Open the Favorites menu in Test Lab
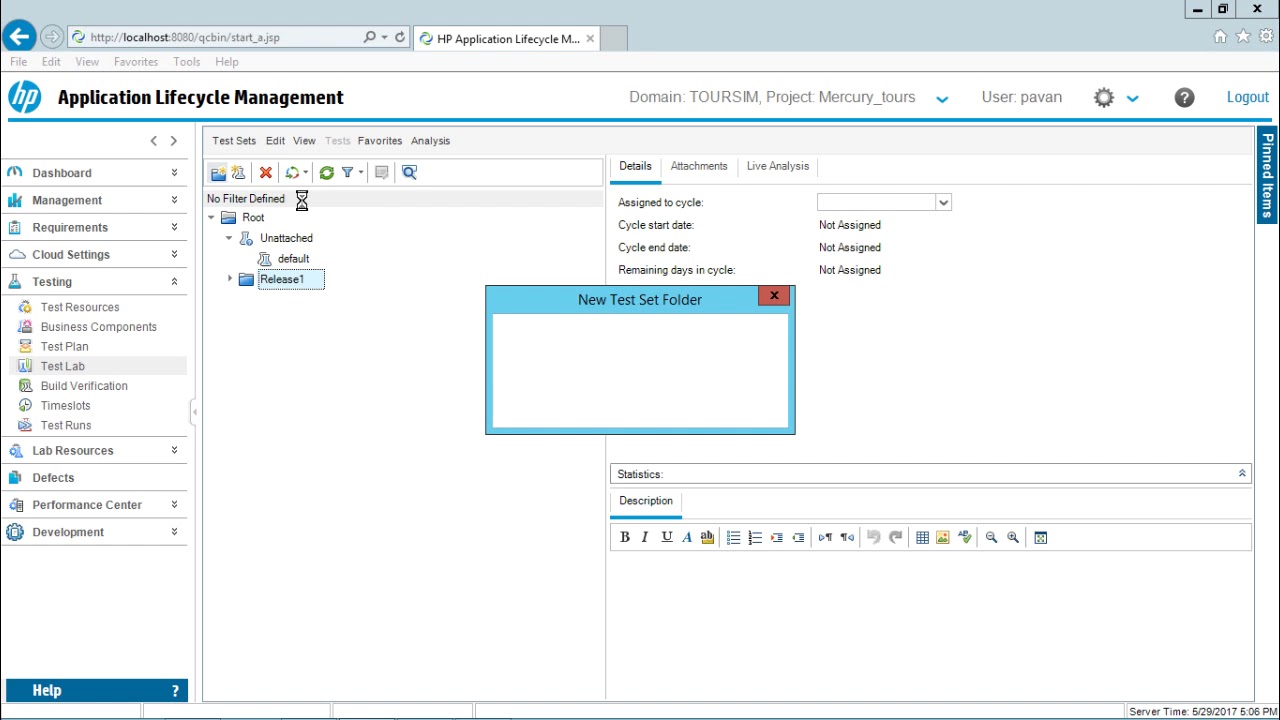The image size is (1280, 720). coord(380,141)
